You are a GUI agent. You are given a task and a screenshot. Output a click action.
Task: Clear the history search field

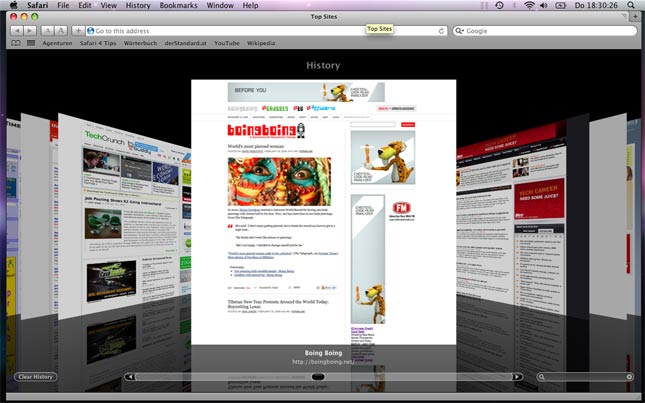click(629, 377)
